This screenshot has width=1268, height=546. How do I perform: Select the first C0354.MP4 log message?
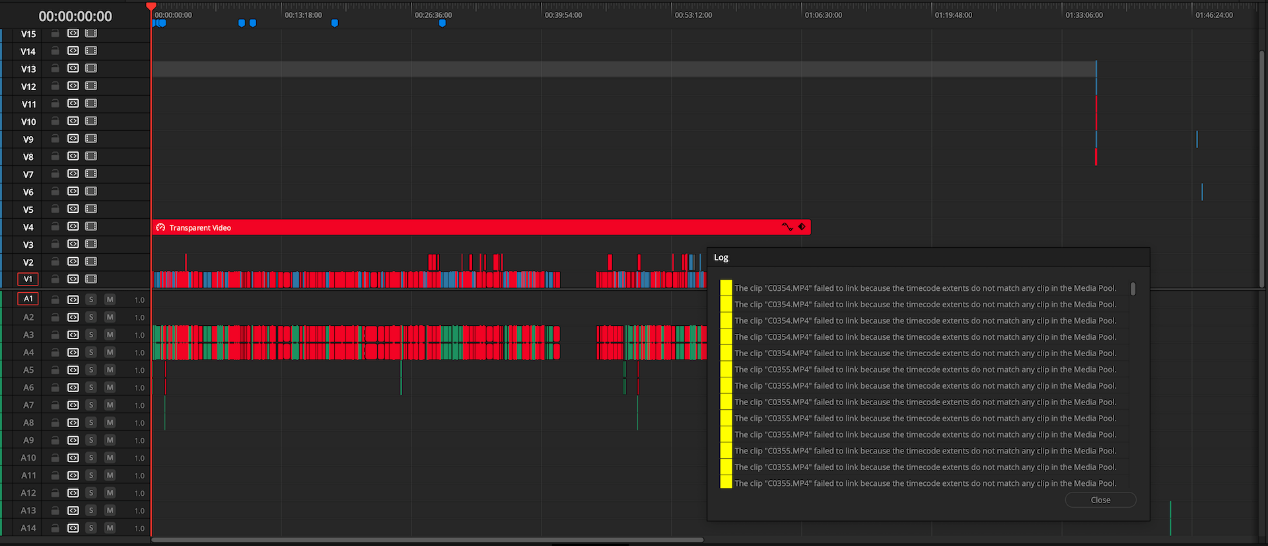click(925, 288)
